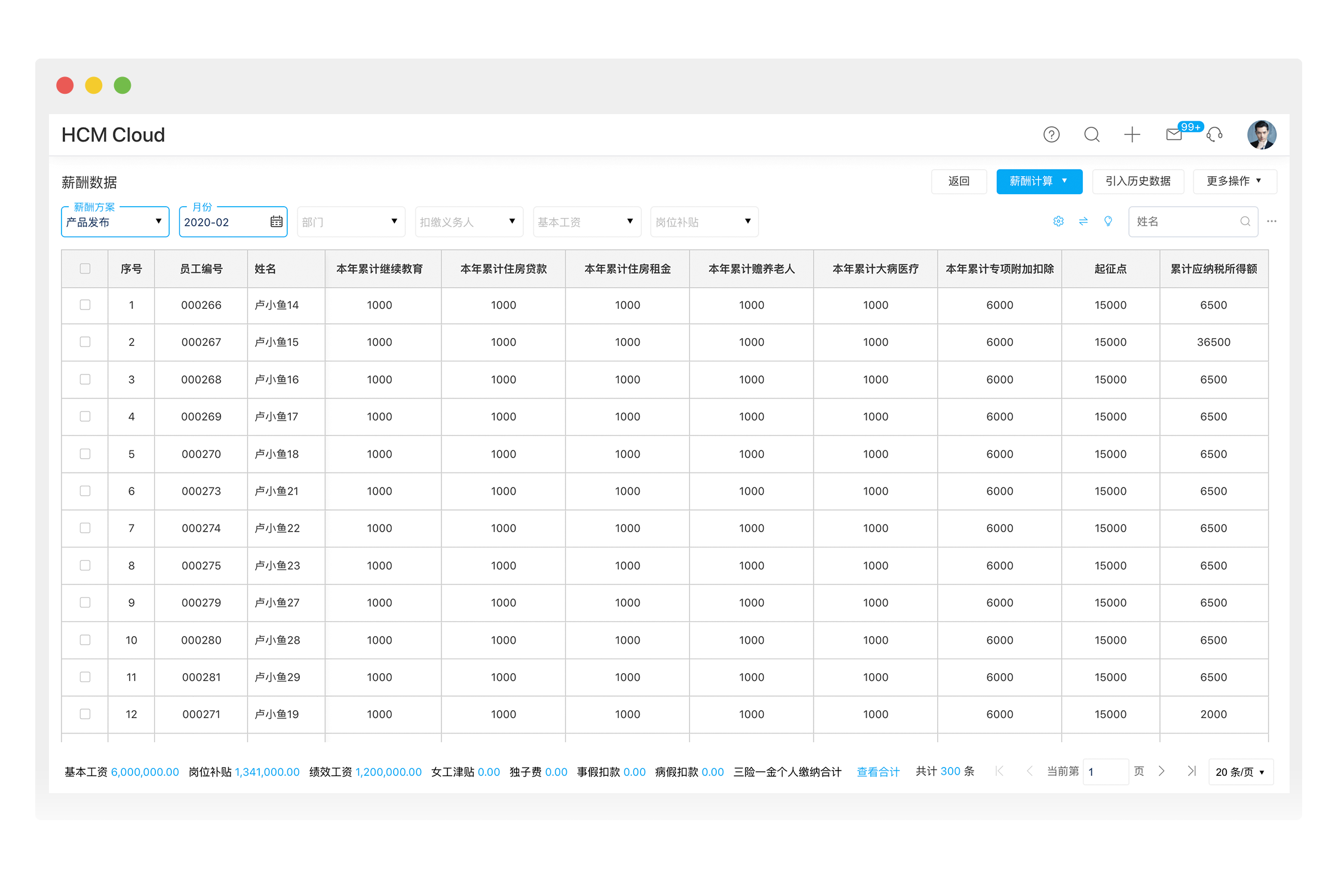Viewport: 1338px width, 896px height.
Task: Check the row for 卢小鱼19
Action: point(85,714)
